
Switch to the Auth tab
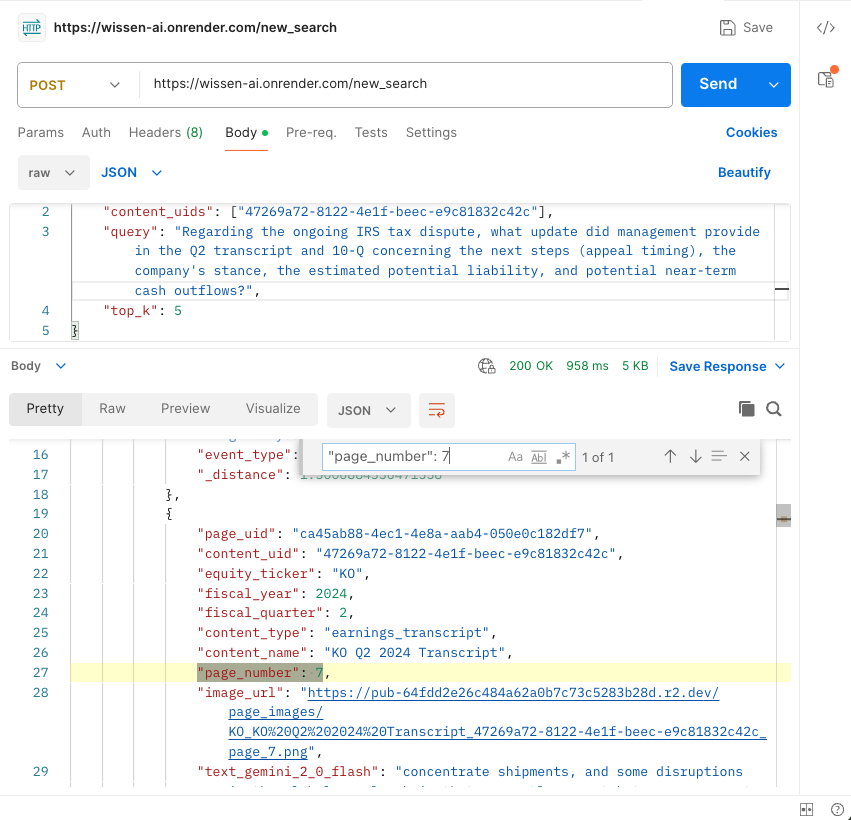(96, 132)
